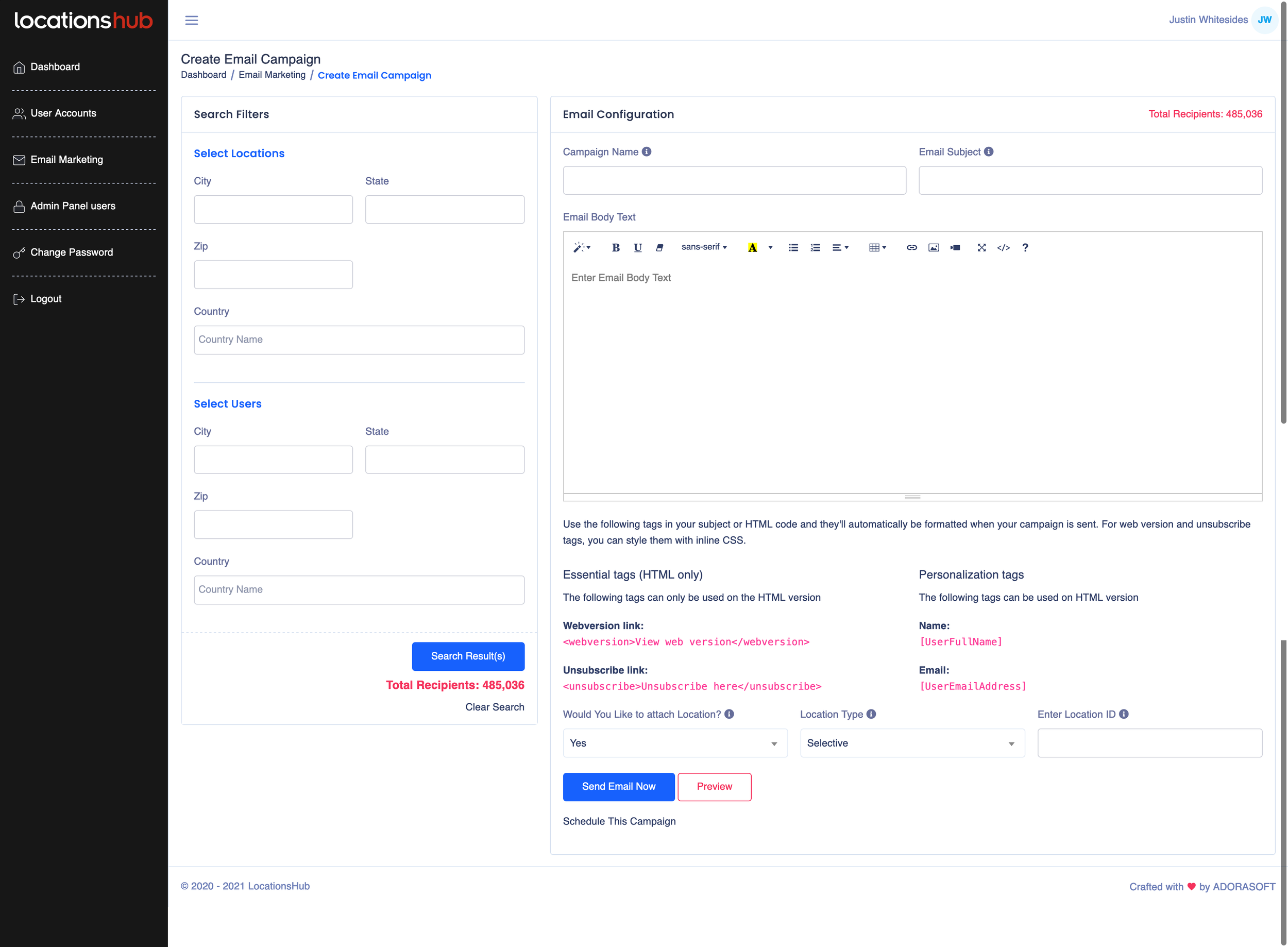The height and width of the screenshot is (947, 1288).
Task: Focus the Select Users State field
Action: click(445, 460)
